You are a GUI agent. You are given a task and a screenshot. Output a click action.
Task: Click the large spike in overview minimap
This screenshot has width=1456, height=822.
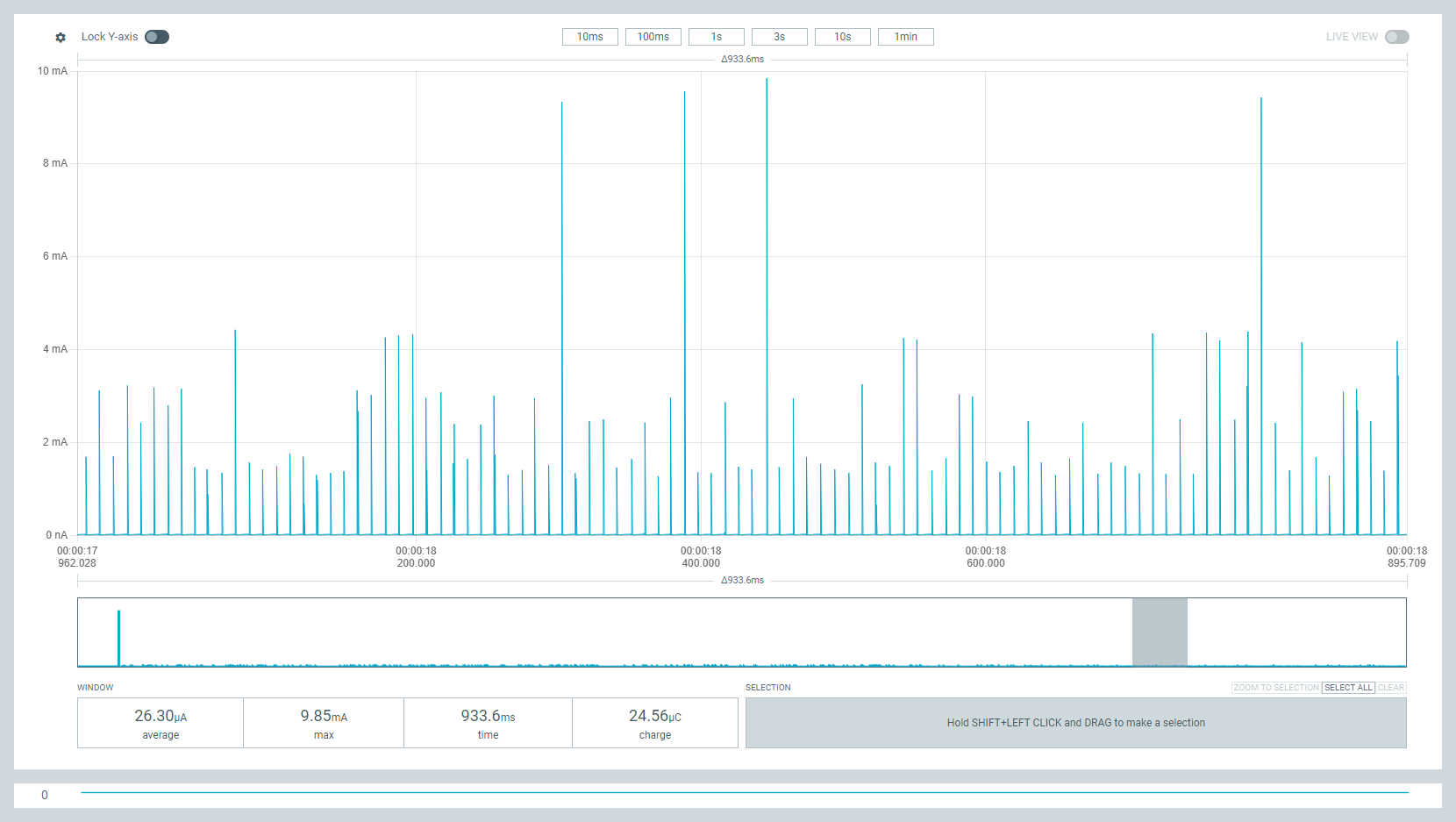coord(118,638)
